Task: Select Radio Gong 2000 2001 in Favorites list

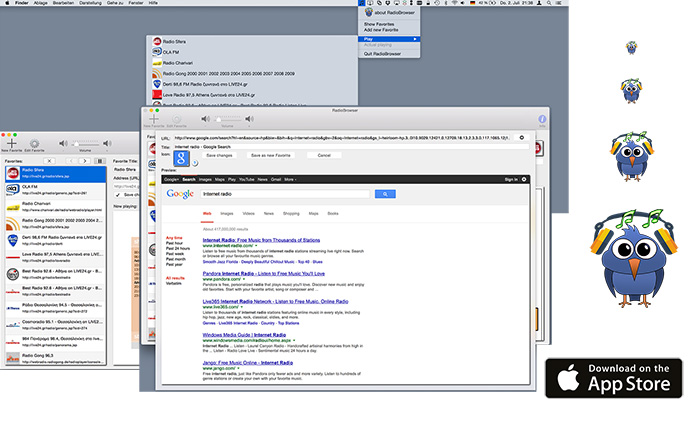Action: [56, 224]
